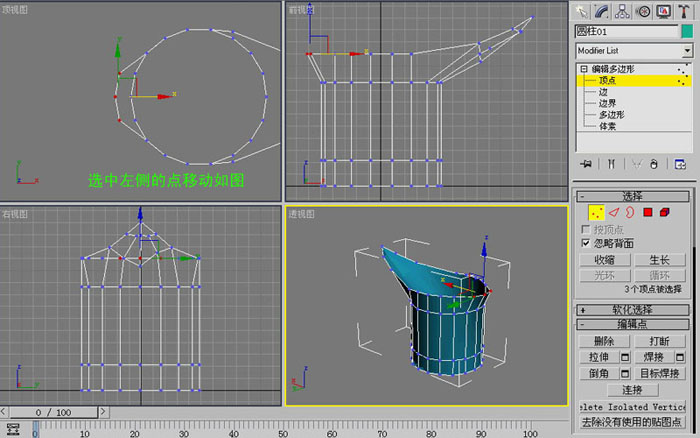This screenshot has width=700, height=438.
Task: Click the 删除 button
Action: pos(604,342)
